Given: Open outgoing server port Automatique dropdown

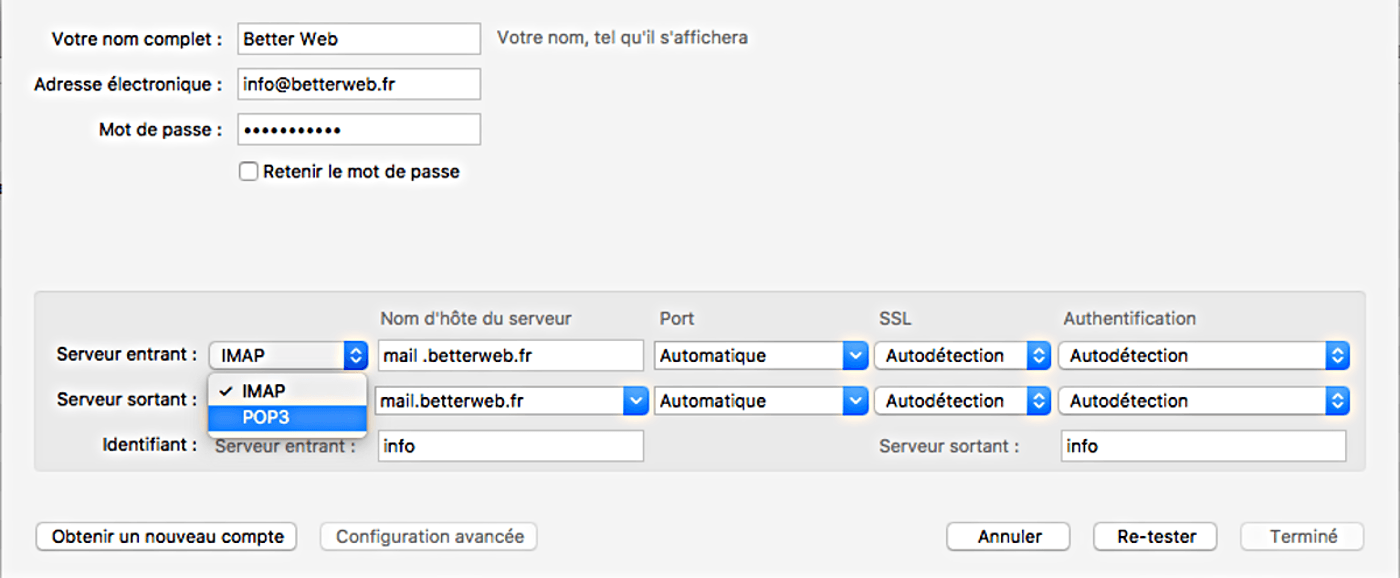Looking at the screenshot, I should tap(760, 401).
